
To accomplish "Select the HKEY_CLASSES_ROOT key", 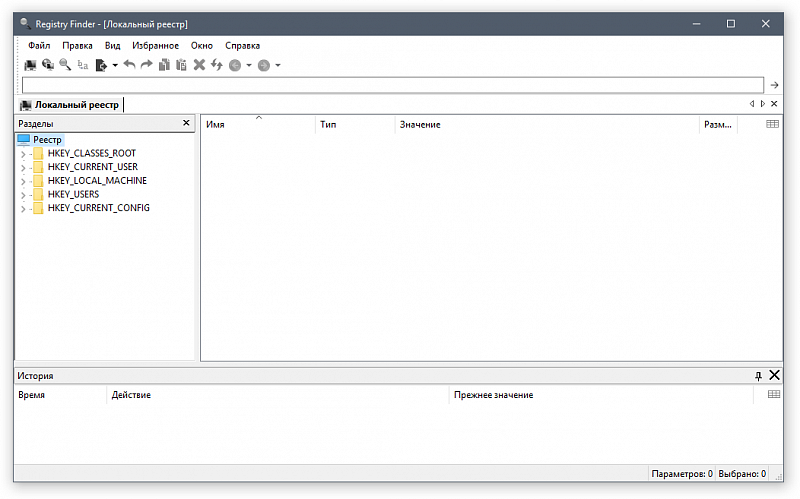I will click(x=92, y=153).
